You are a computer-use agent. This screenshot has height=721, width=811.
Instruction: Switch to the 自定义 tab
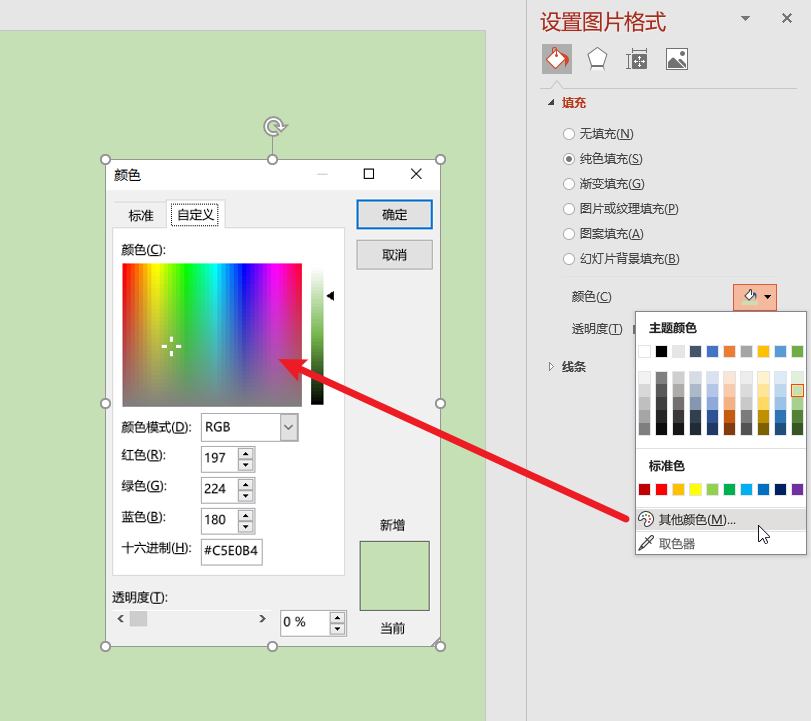tap(196, 214)
